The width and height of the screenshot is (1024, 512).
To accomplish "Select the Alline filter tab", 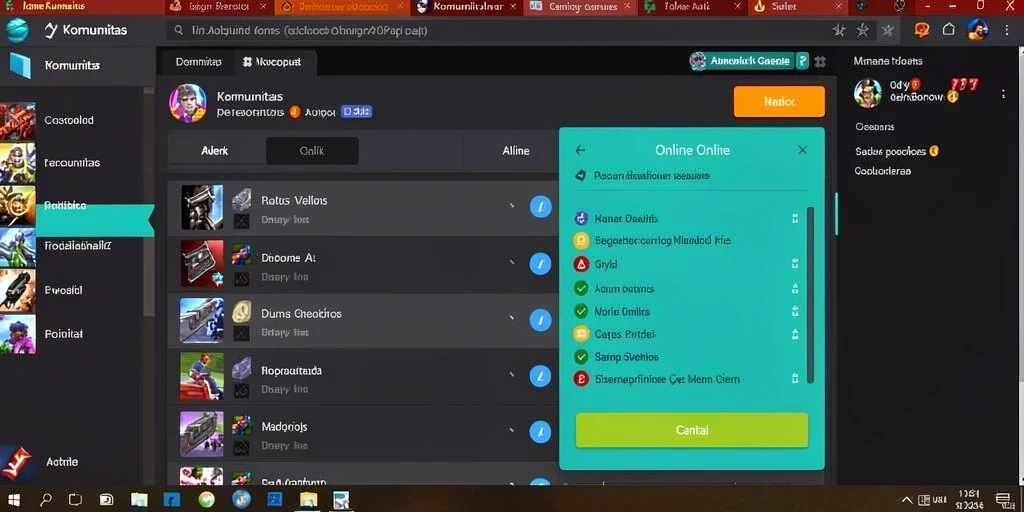I will (515, 151).
